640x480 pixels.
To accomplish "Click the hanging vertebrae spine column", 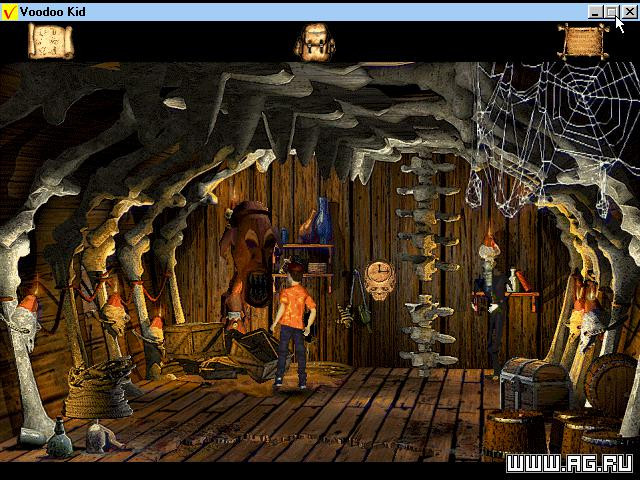I will (x=428, y=263).
